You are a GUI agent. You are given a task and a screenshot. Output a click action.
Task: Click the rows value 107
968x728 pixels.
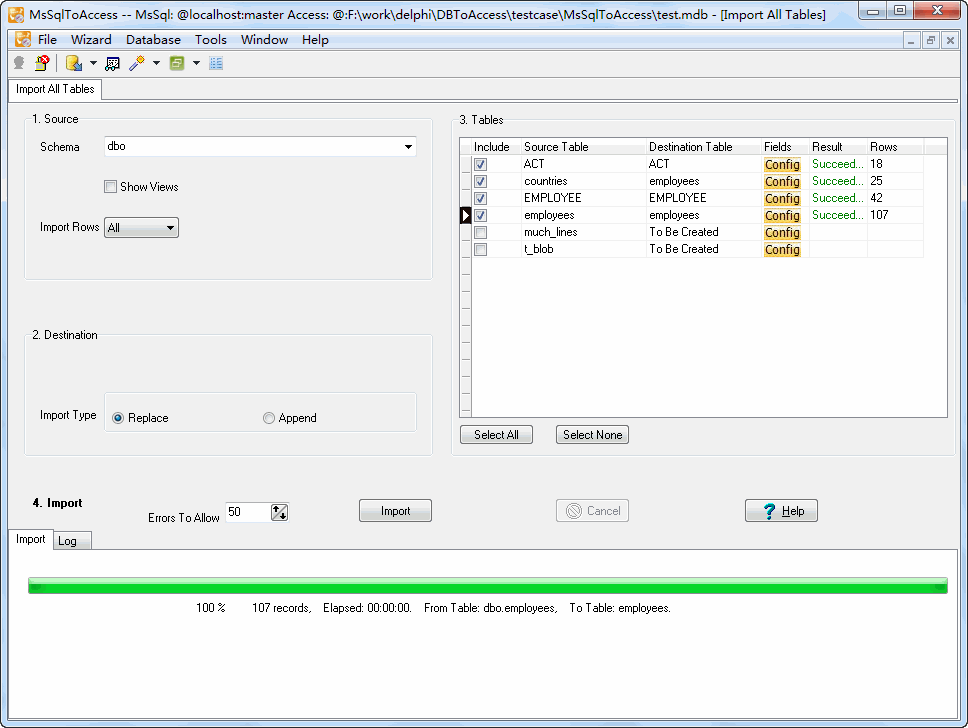click(879, 215)
